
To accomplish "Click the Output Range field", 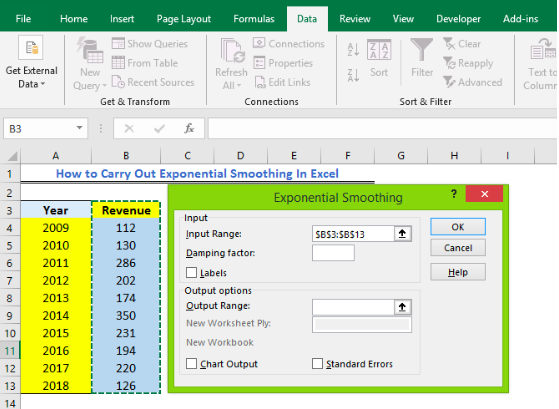I will [x=353, y=307].
